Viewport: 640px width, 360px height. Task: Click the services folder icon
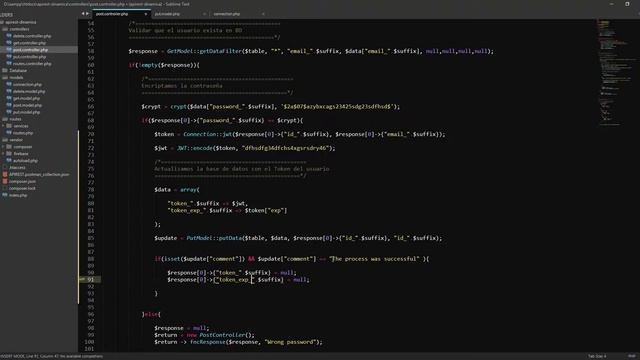tap(9, 126)
